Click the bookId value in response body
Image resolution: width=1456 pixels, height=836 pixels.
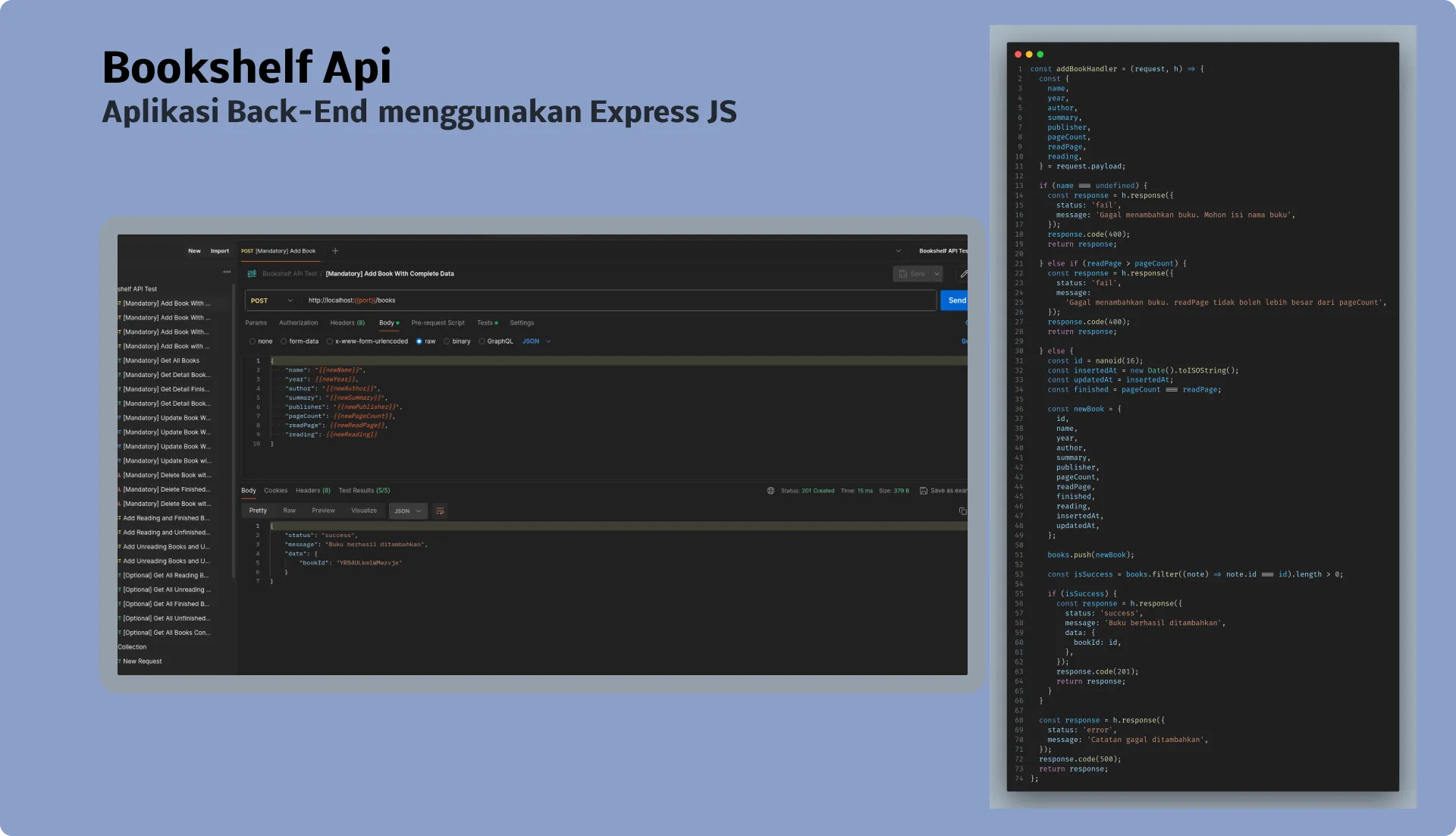click(x=369, y=563)
